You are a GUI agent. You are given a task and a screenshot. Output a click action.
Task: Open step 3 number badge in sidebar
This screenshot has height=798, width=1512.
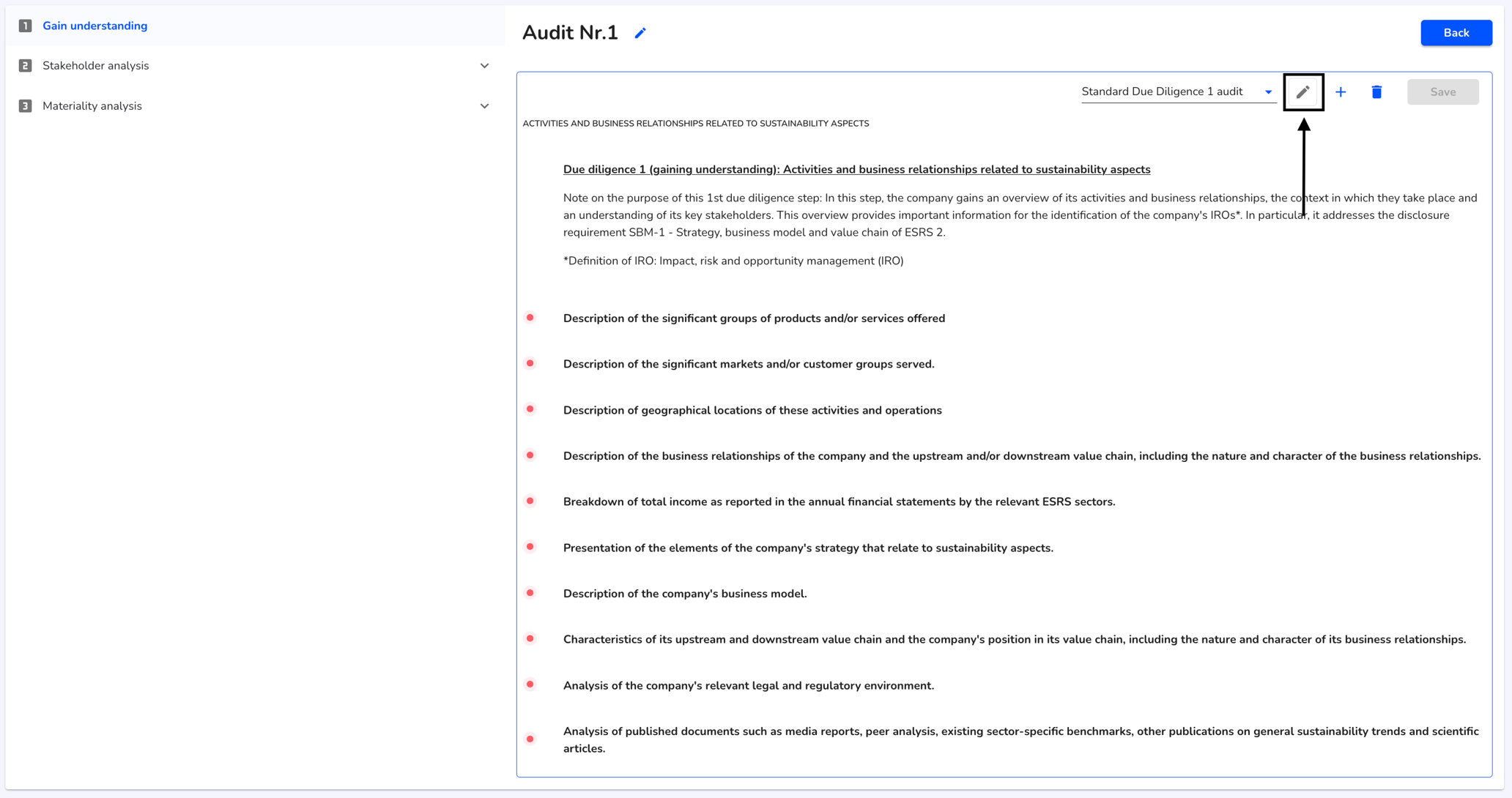coord(26,106)
